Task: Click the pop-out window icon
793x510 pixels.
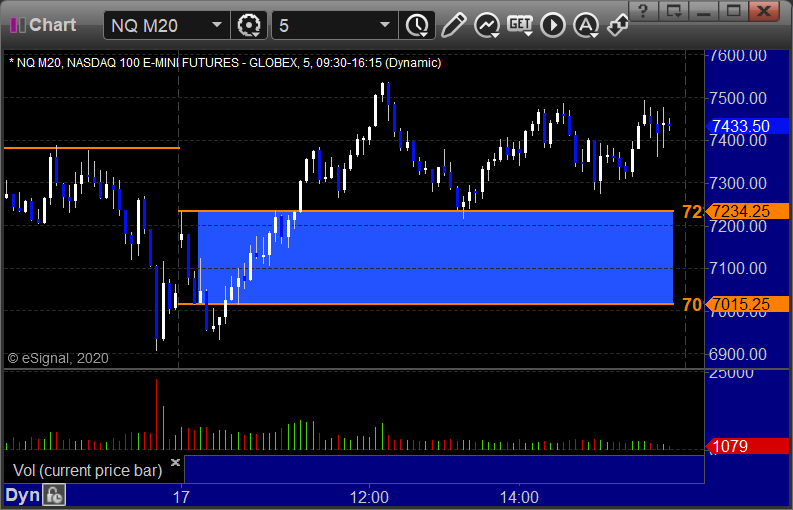Action: [x=673, y=11]
